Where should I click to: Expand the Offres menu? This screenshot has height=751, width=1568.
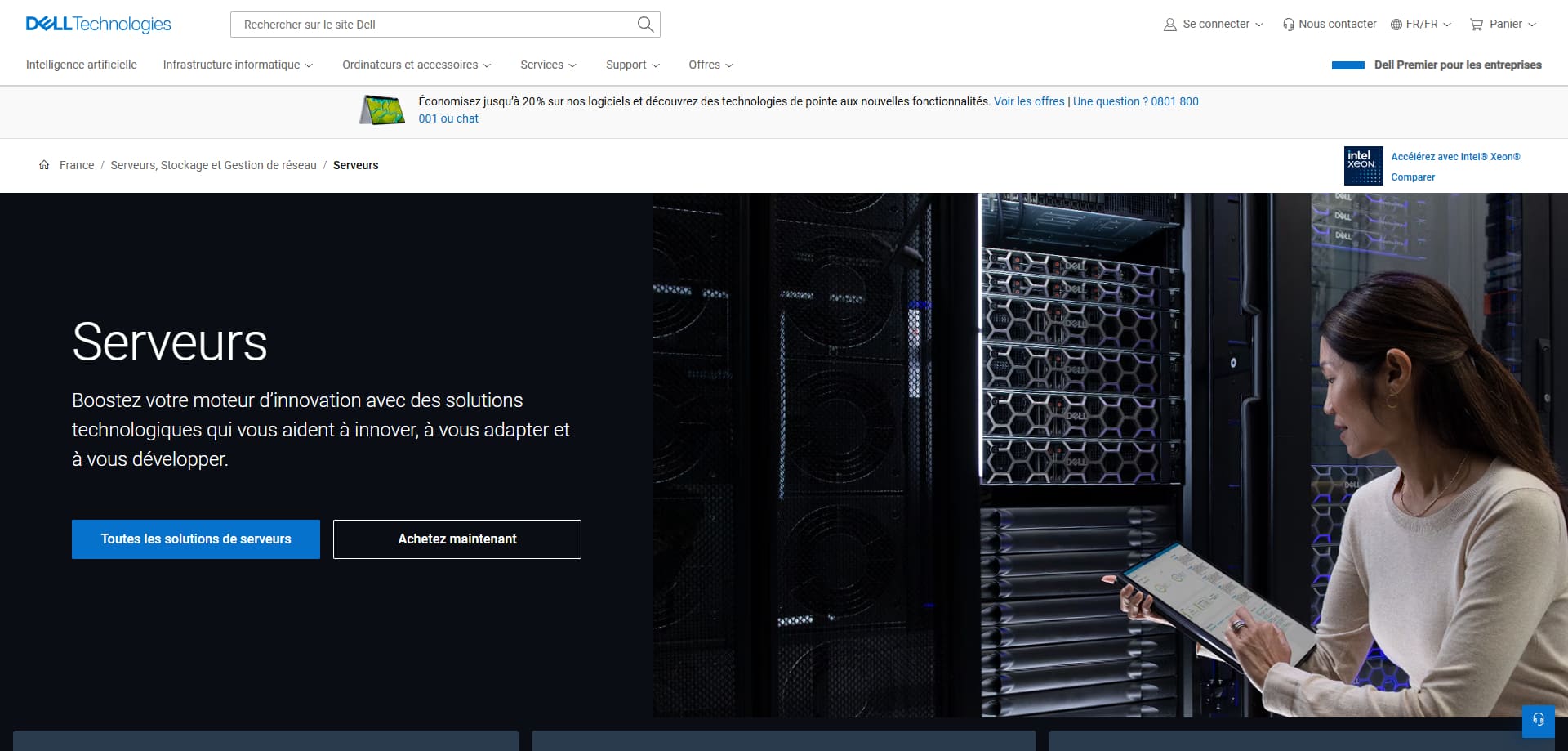pos(710,65)
